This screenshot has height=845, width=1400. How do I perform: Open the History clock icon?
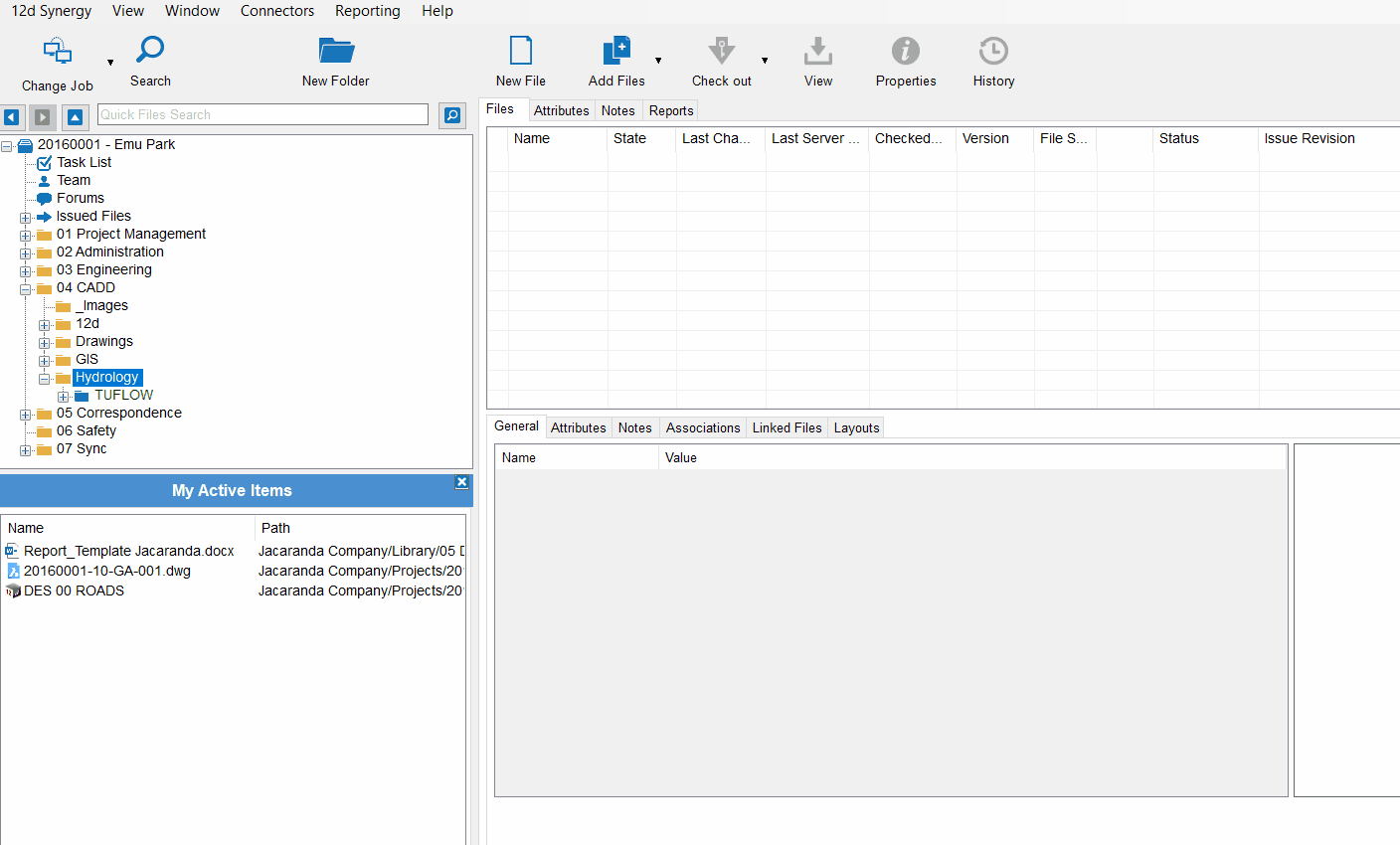click(x=993, y=50)
